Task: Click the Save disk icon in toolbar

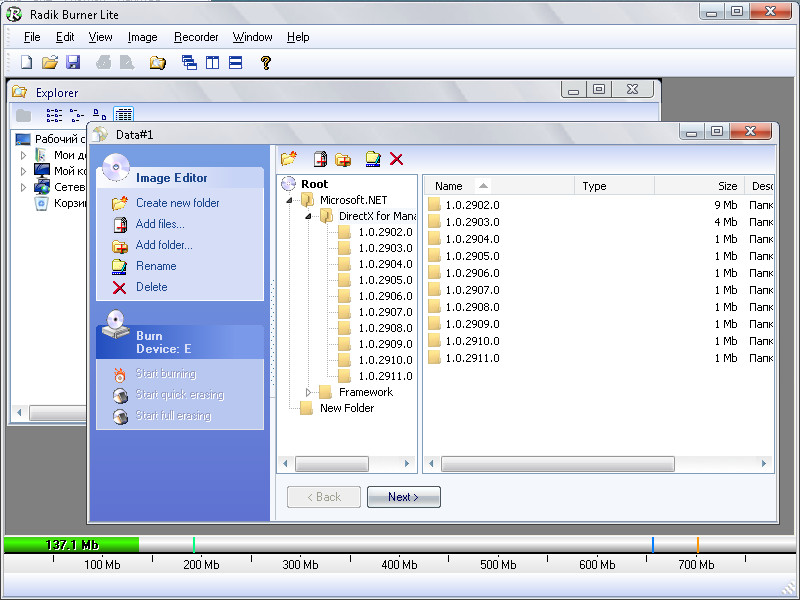Action: coord(73,63)
